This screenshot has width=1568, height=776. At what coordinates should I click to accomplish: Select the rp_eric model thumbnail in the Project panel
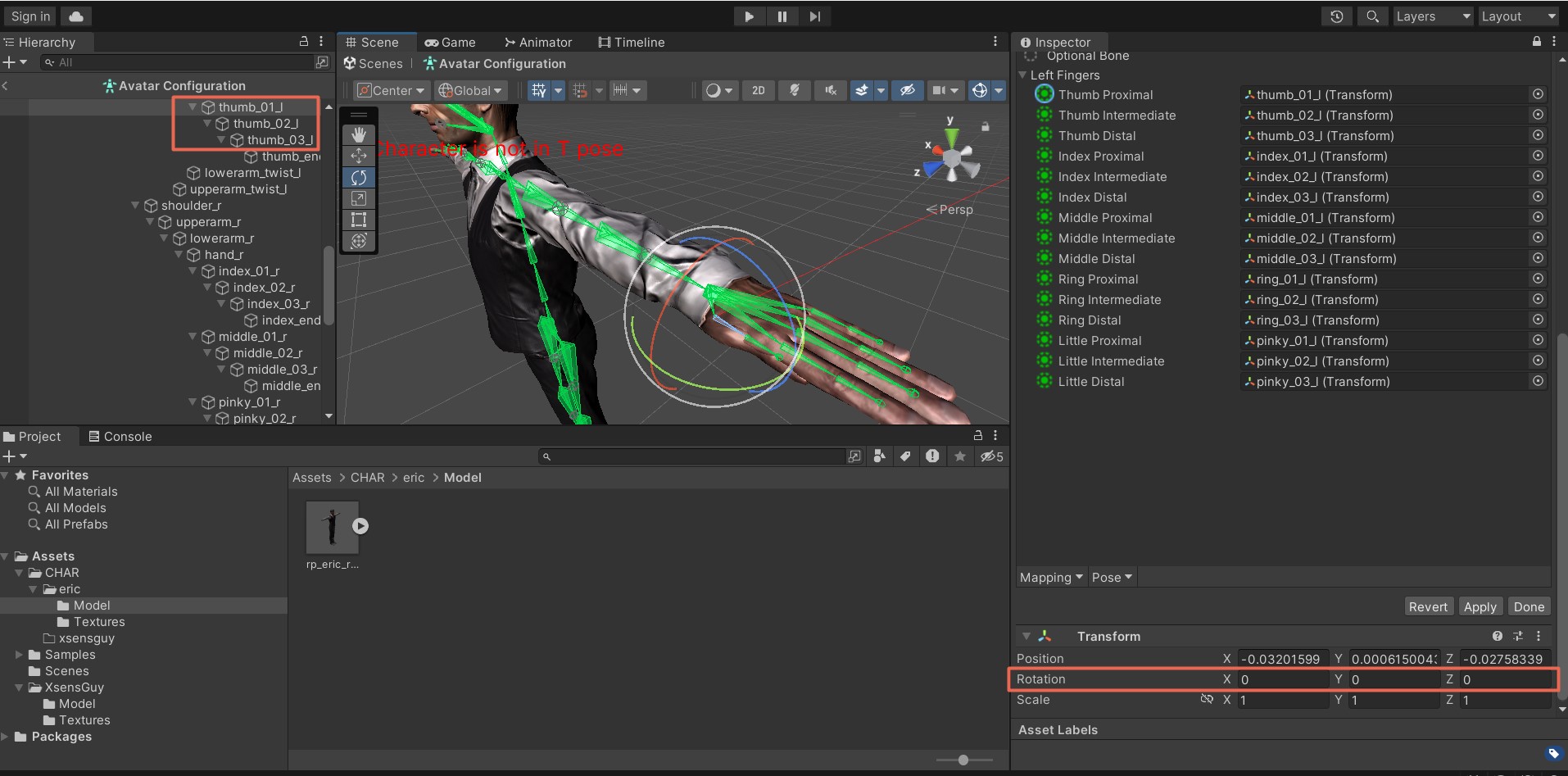(331, 529)
